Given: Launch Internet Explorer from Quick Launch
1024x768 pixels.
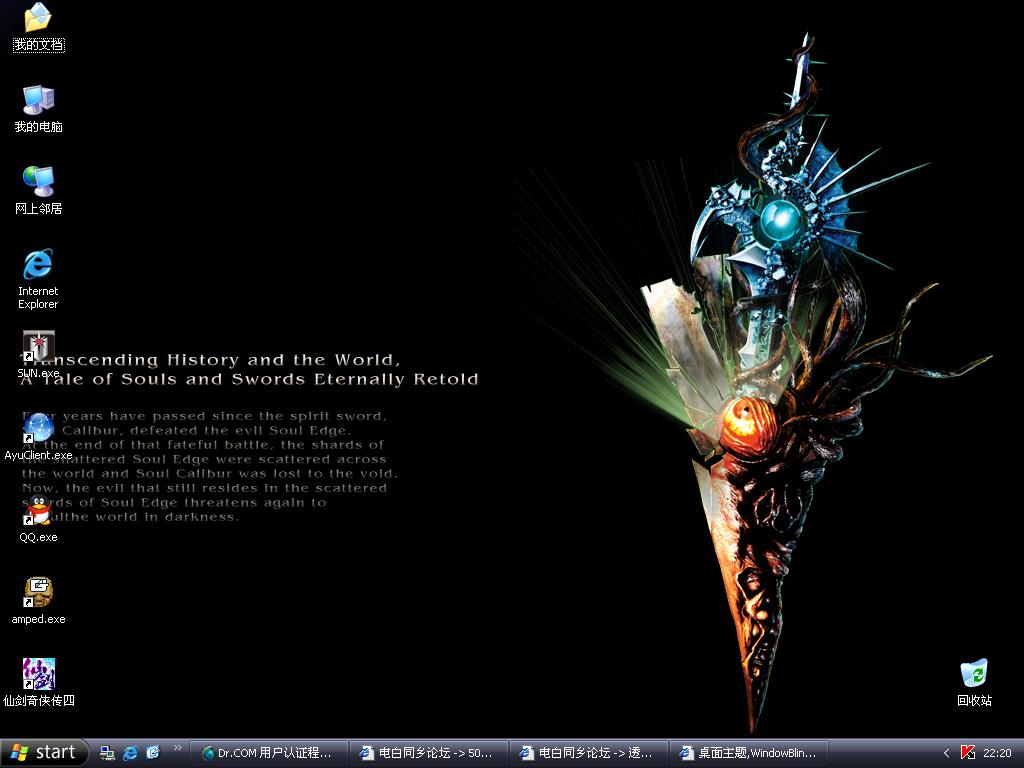Looking at the screenshot, I should (130, 753).
